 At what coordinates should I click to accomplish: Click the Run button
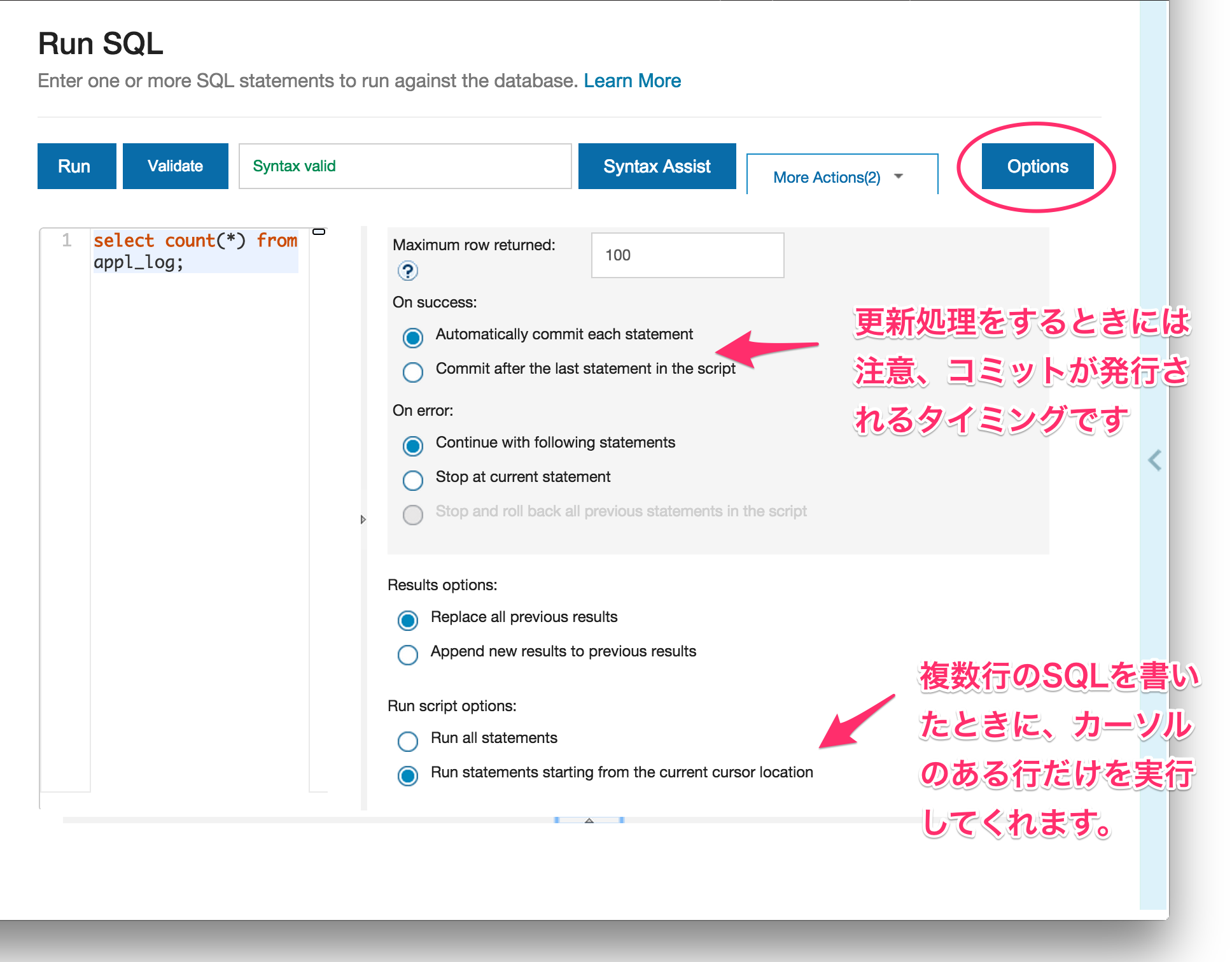76,166
